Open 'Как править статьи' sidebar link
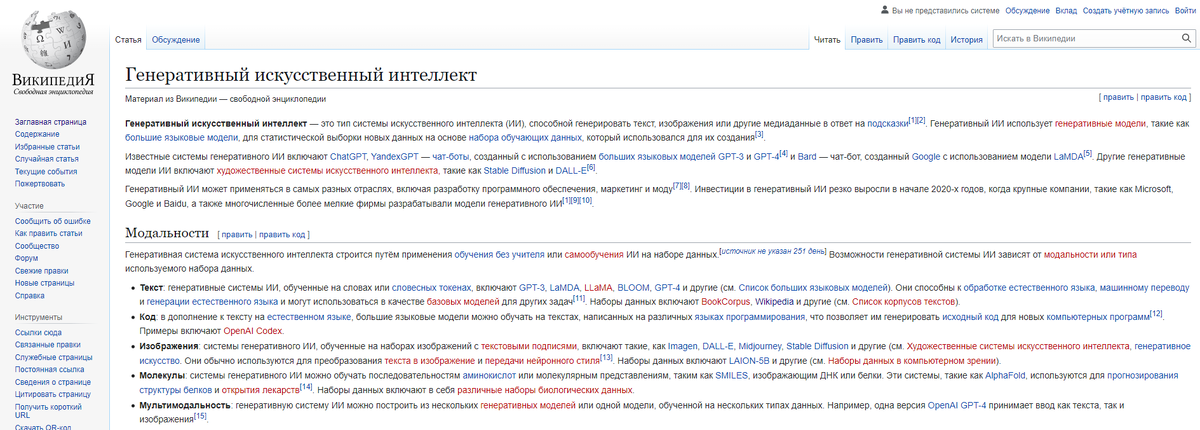 (x=49, y=233)
